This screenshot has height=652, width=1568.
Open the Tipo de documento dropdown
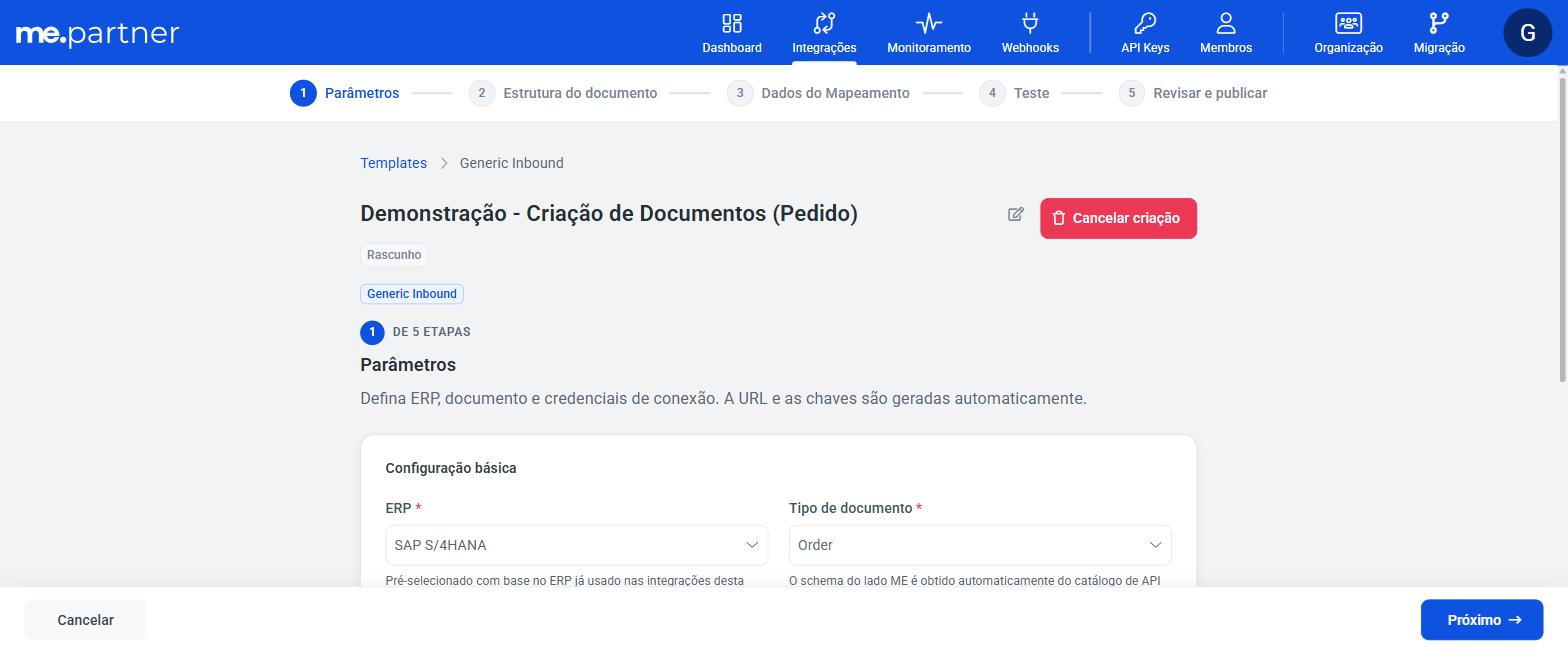coord(980,545)
